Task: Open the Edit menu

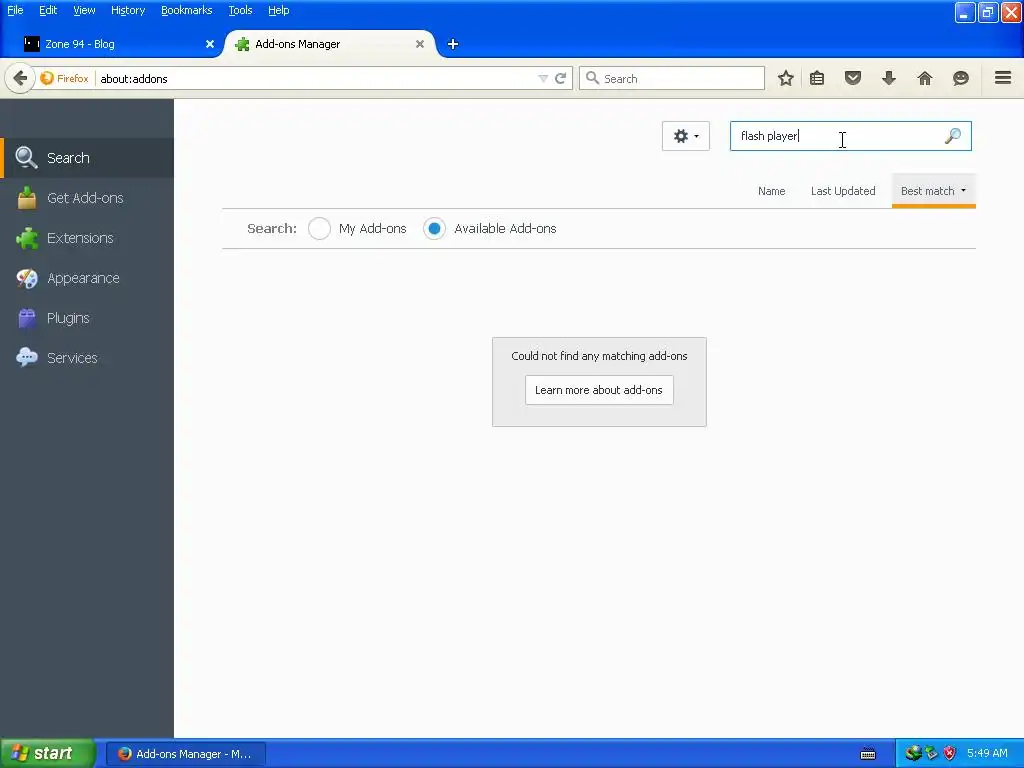Action: pyautogui.click(x=48, y=10)
